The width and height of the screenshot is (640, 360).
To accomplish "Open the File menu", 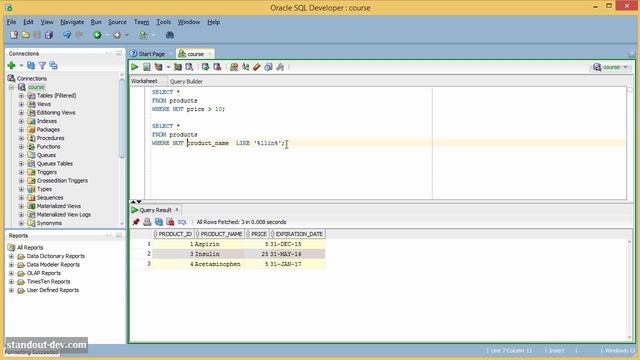I will coord(11,22).
